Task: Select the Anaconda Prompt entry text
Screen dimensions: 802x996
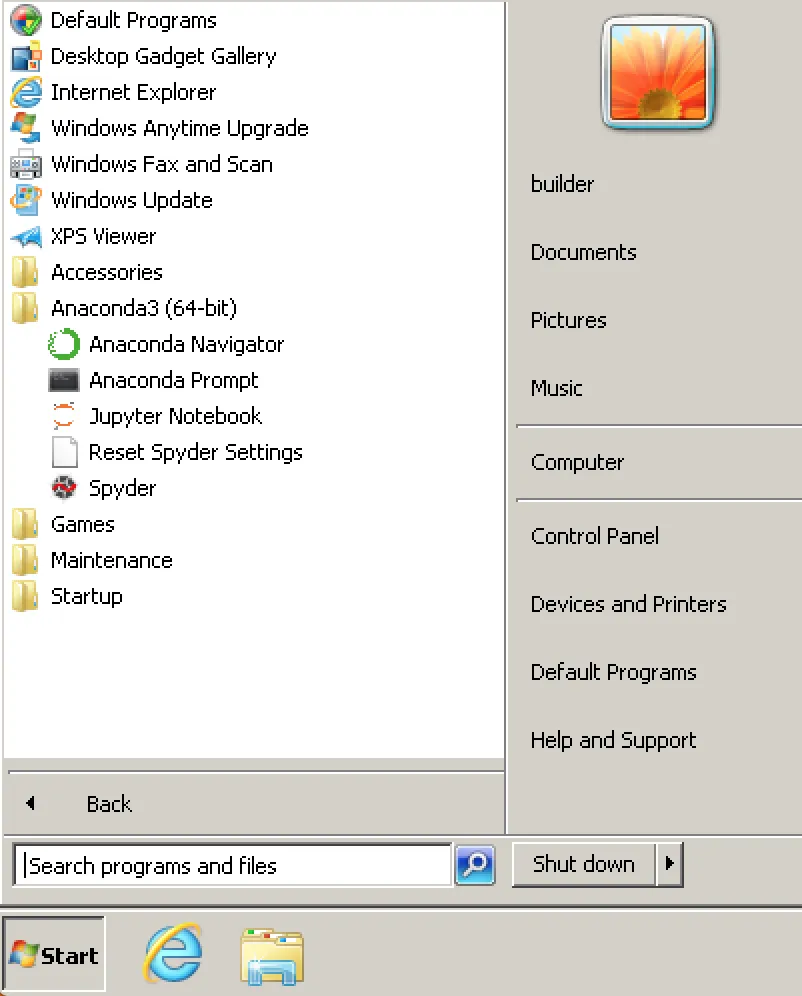Action: coord(173,380)
